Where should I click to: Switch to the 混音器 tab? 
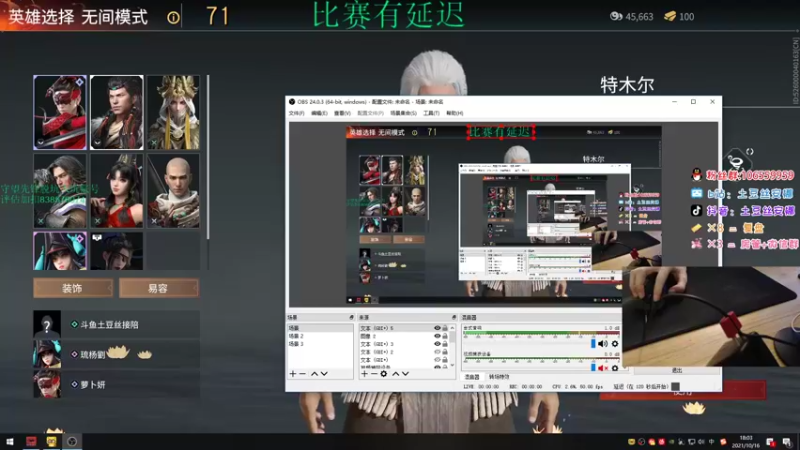pos(472,377)
